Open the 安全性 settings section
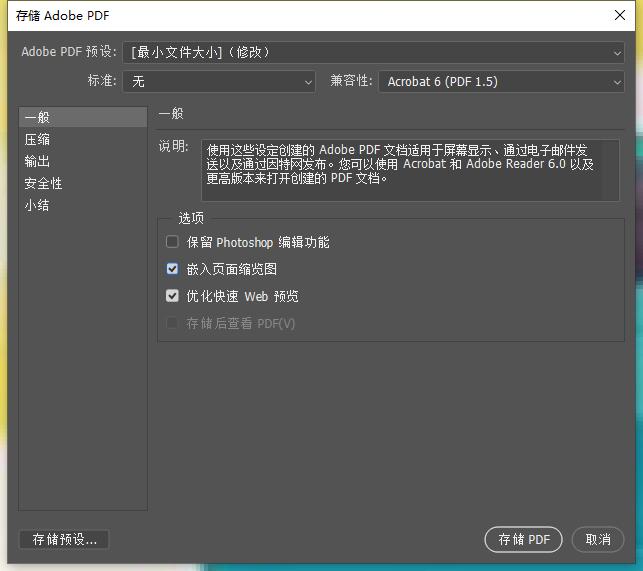 tap(44, 184)
